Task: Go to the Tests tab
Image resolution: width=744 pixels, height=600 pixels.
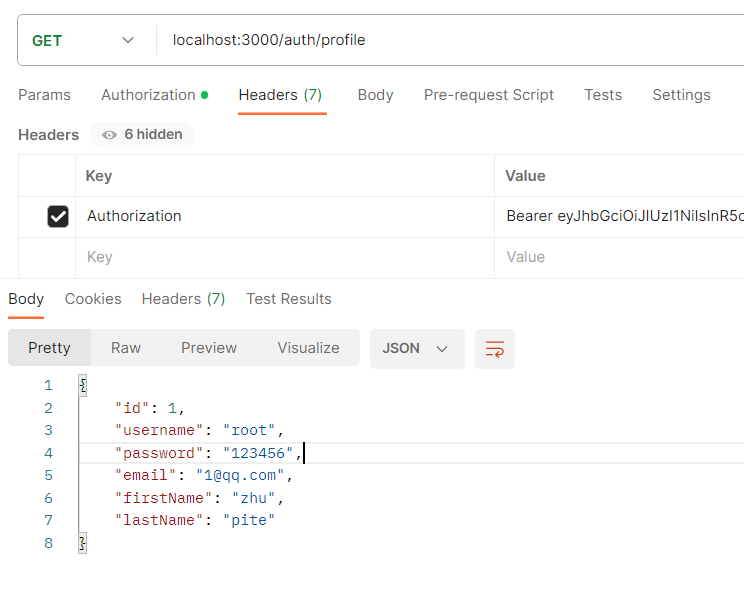Action: click(x=603, y=95)
